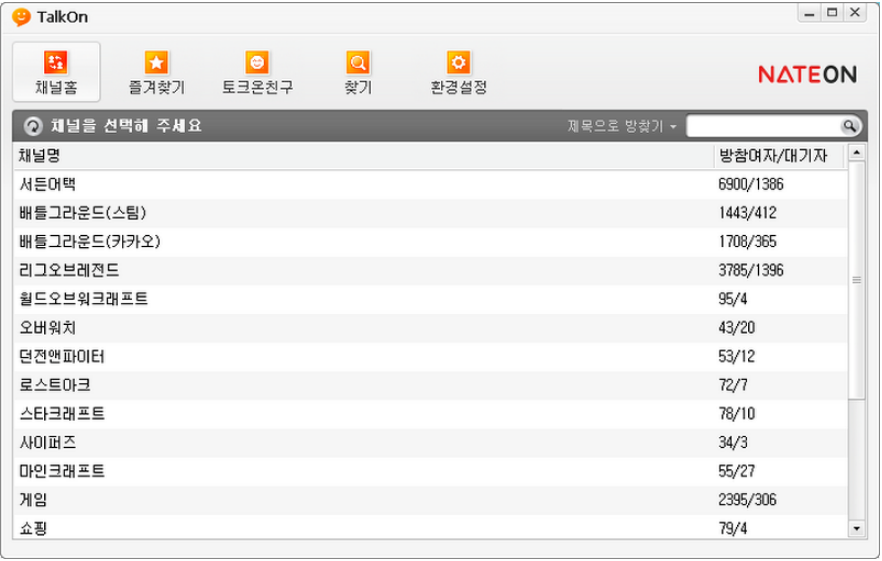882x561 pixels.
Task: Select the 던전앤파이터 channel
Action: [x=430, y=357]
